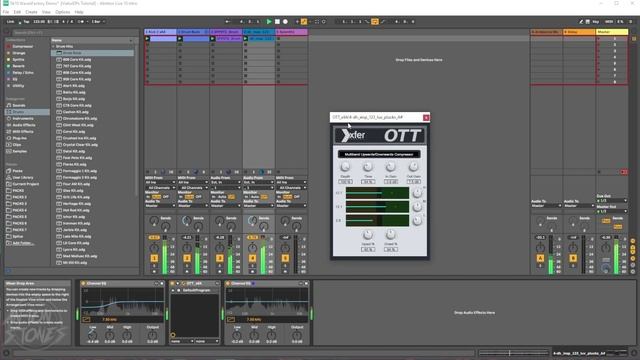The image size is (640, 360).
Task: Toggle computer MIDI keyboard icon
Action: click(587, 22)
